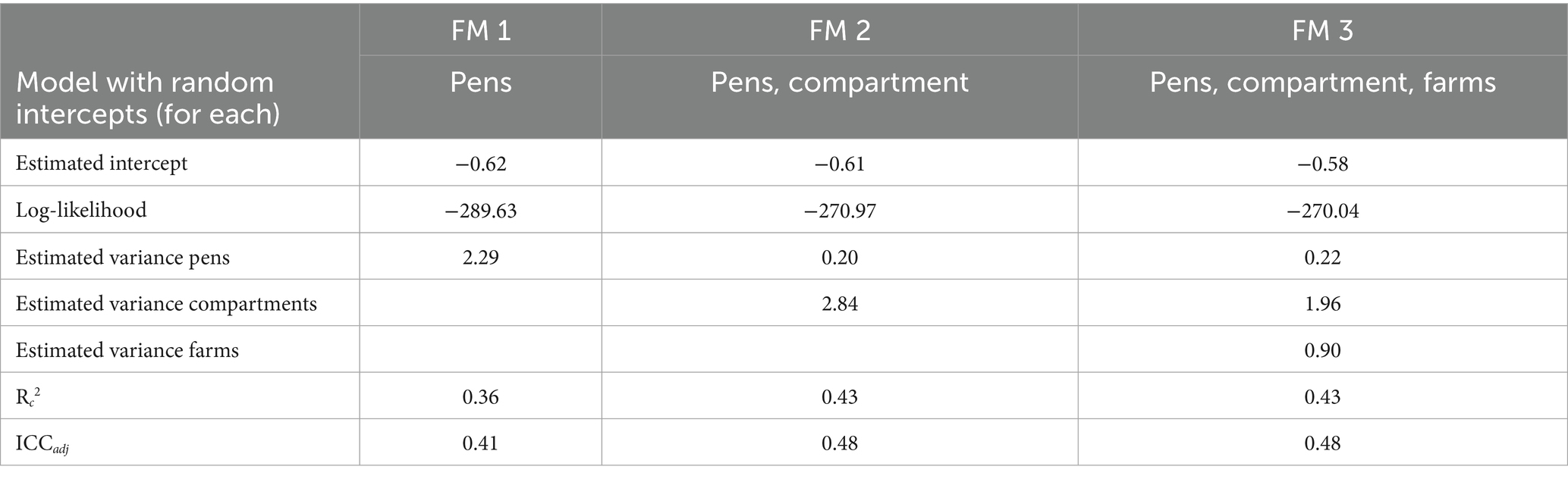Select the 2.84 compartments variance value
Viewport: 1568px width, 479px height.
coord(840,304)
